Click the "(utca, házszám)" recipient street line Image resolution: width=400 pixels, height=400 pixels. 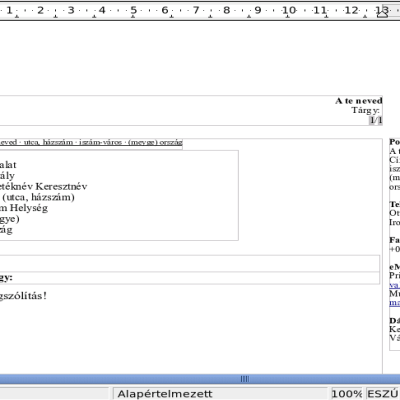(x=38, y=197)
